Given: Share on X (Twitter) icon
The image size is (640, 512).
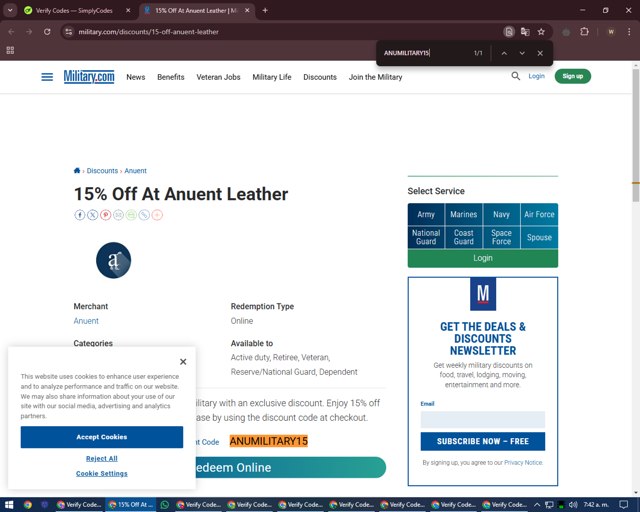Looking at the screenshot, I should pyautogui.click(x=93, y=215).
